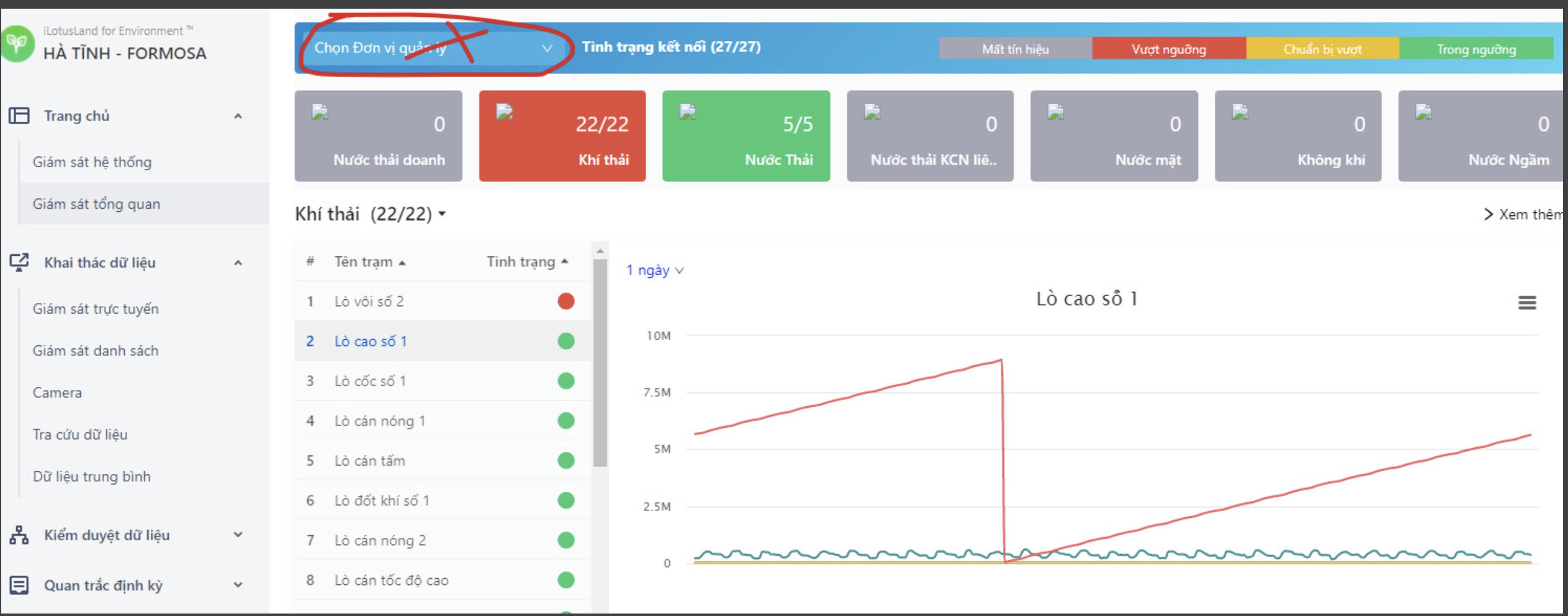1568x616 pixels.
Task: Click green status dot of Lò cán nóng 1
Action: [x=565, y=420]
